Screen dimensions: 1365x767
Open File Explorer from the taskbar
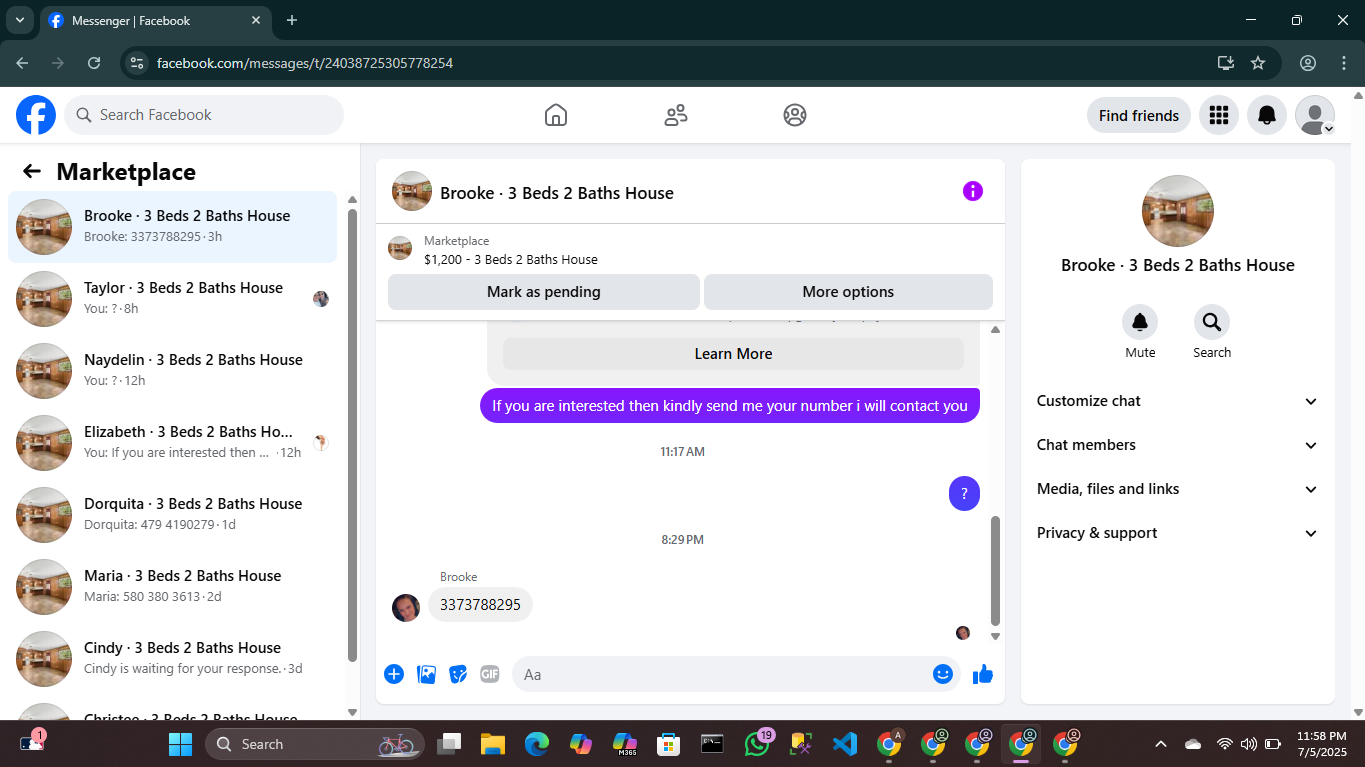[493, 744]
